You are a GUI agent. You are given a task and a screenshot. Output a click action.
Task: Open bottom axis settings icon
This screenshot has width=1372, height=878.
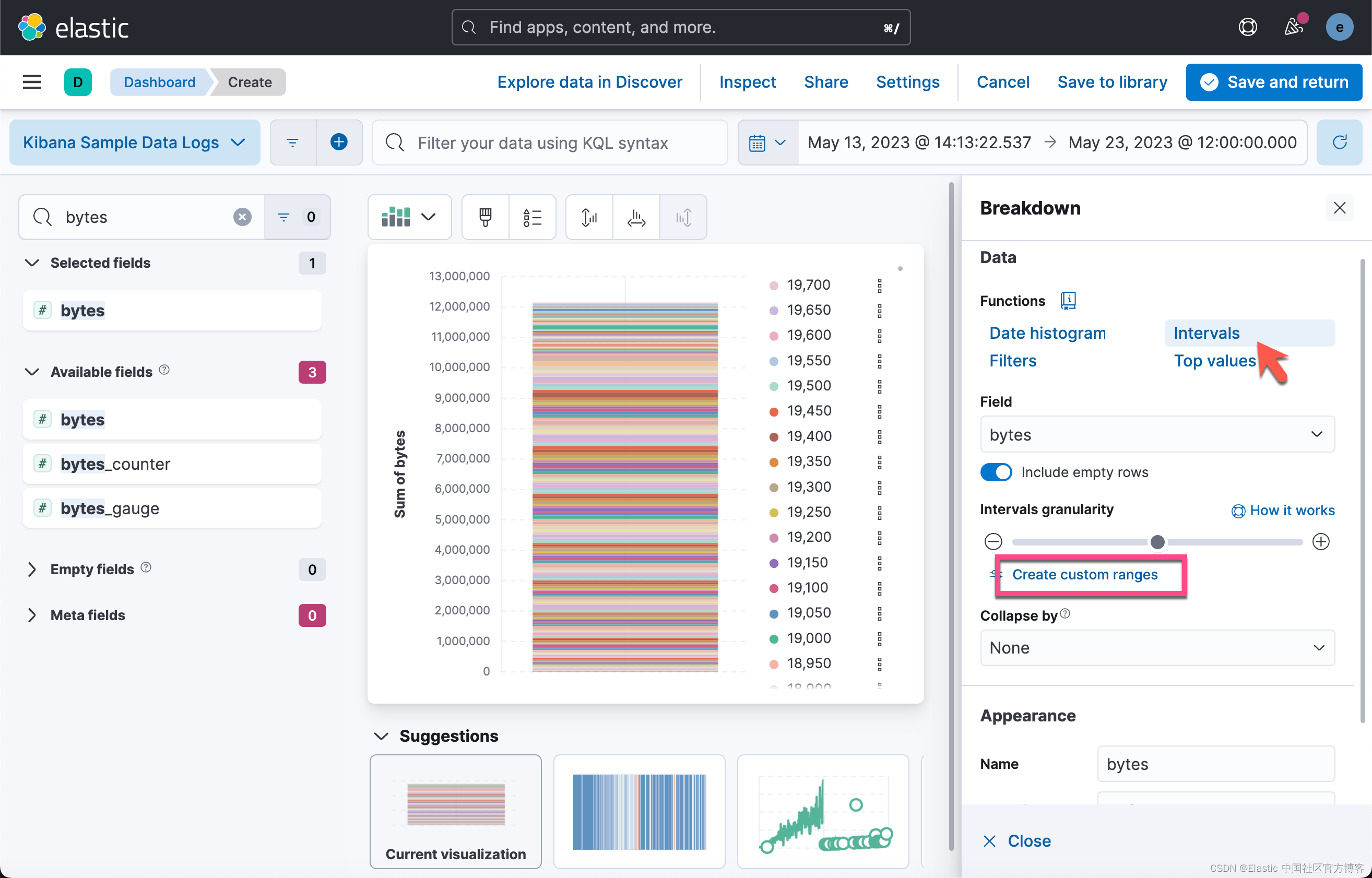point(636,217)
